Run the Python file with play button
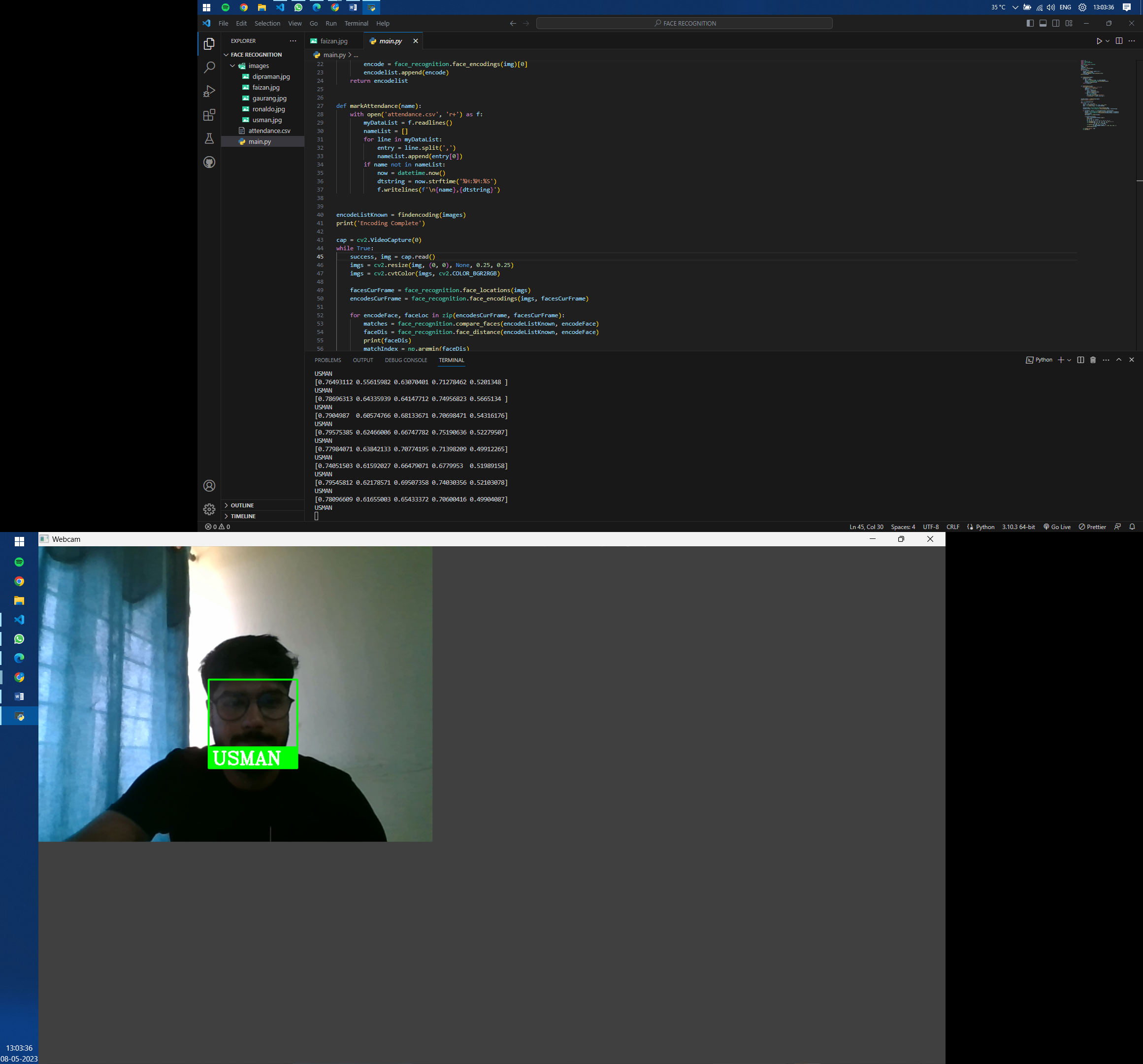This screenshot has width=1143, height=1064. (x=1099, y=41)
